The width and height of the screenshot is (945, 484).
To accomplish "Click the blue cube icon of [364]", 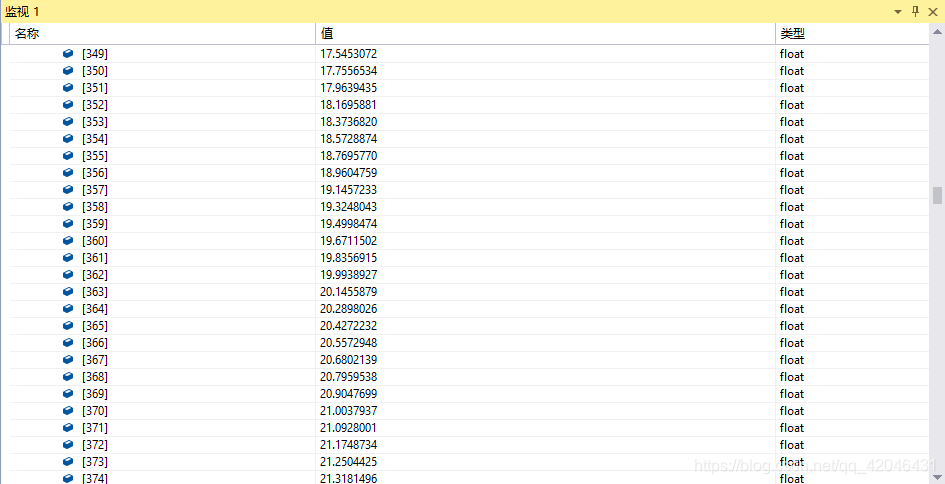I will tap(68, 309).
